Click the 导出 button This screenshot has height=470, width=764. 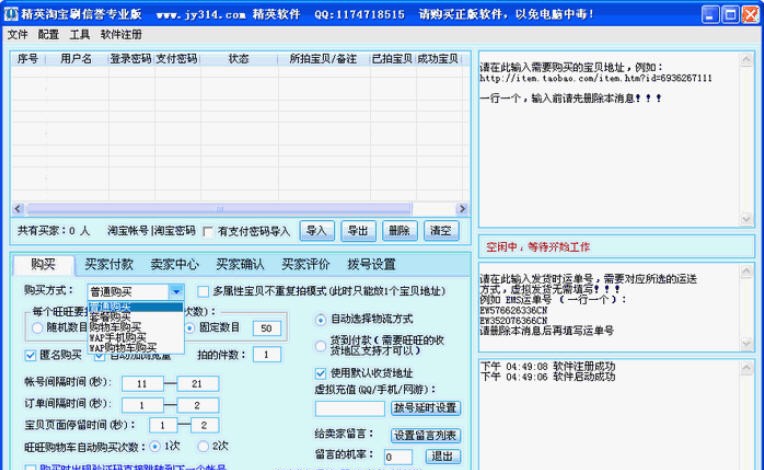click(358, 231)
